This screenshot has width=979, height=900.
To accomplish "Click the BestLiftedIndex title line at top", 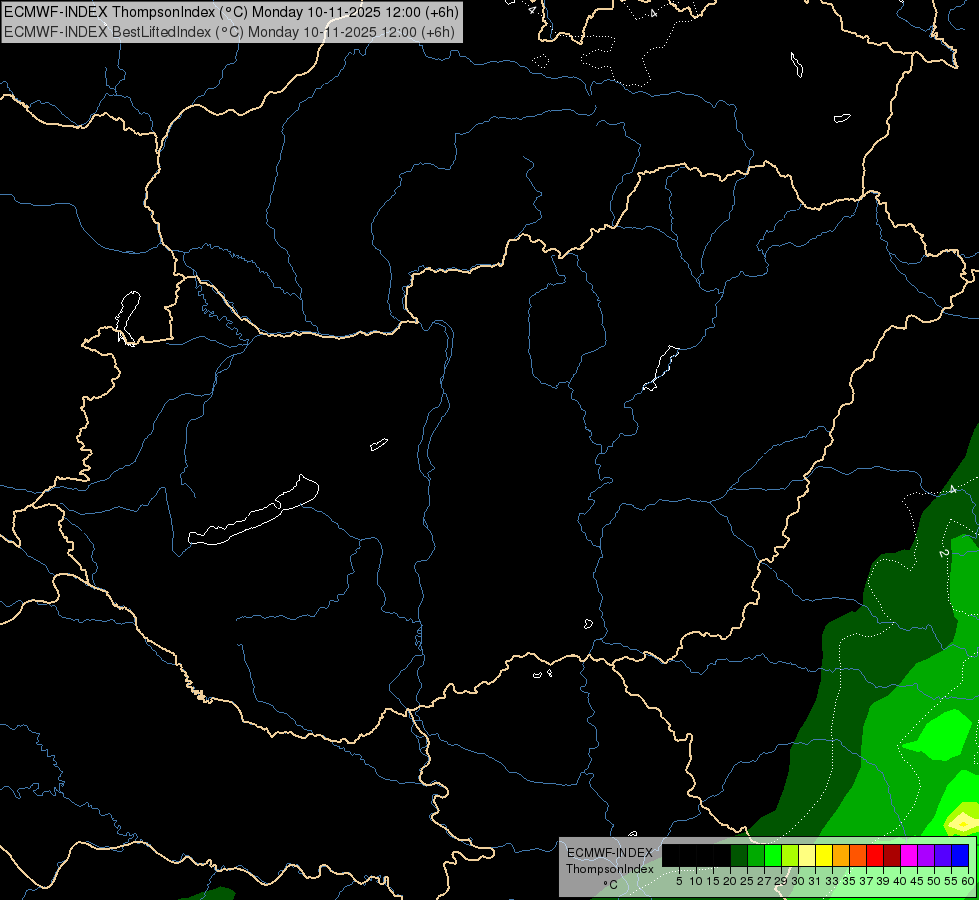I will click(x=229, y=31).
